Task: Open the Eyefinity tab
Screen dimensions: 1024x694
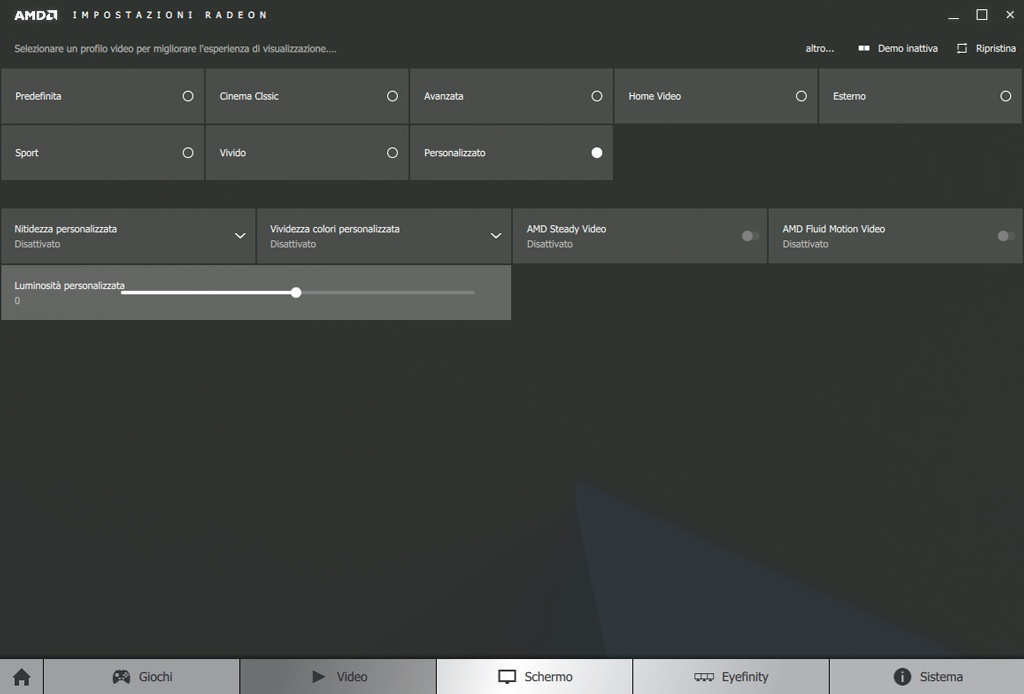Action: pos(731,676)
